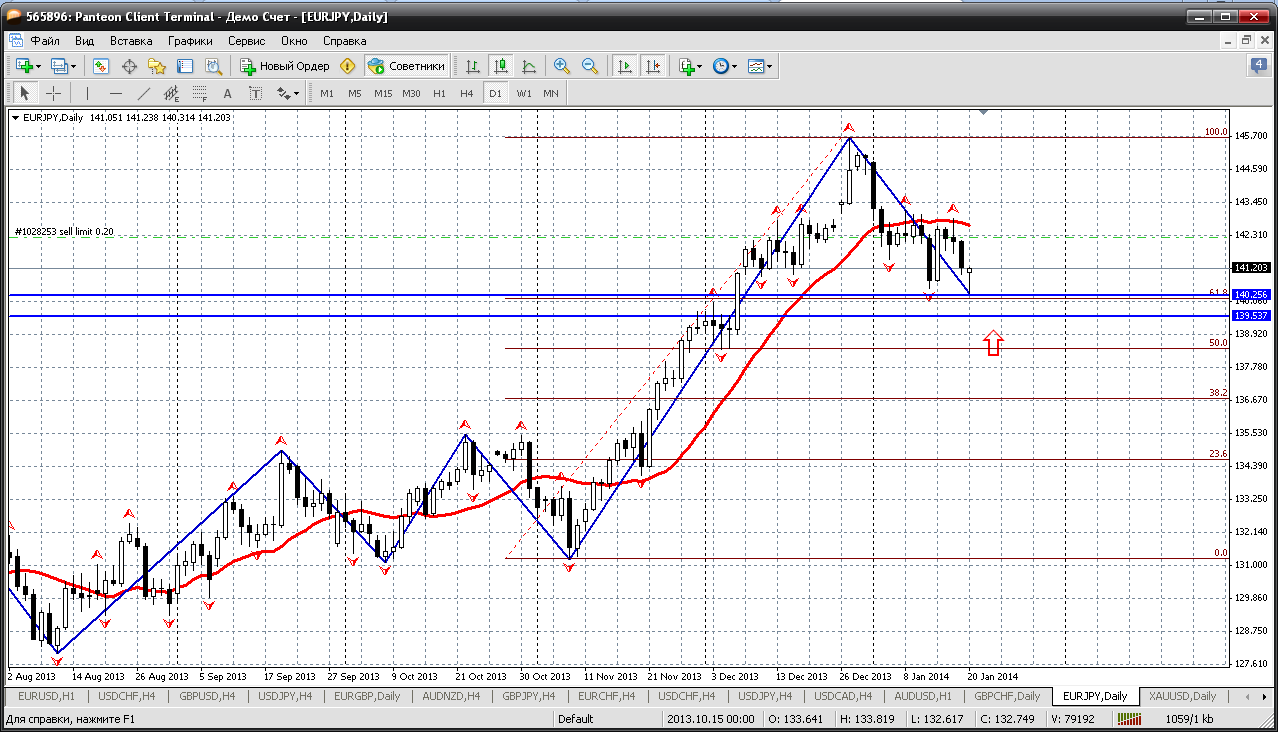
Task: Open the arrows objects icon
Action: [283, 93]
